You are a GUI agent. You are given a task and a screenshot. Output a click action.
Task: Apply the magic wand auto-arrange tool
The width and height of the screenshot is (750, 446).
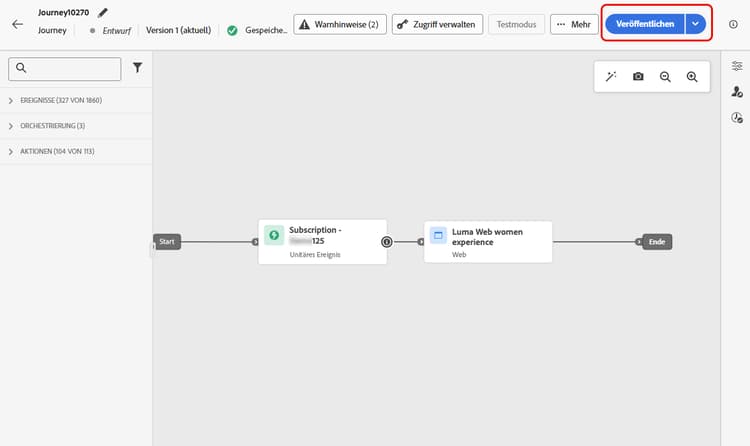[x=611, y=77]
